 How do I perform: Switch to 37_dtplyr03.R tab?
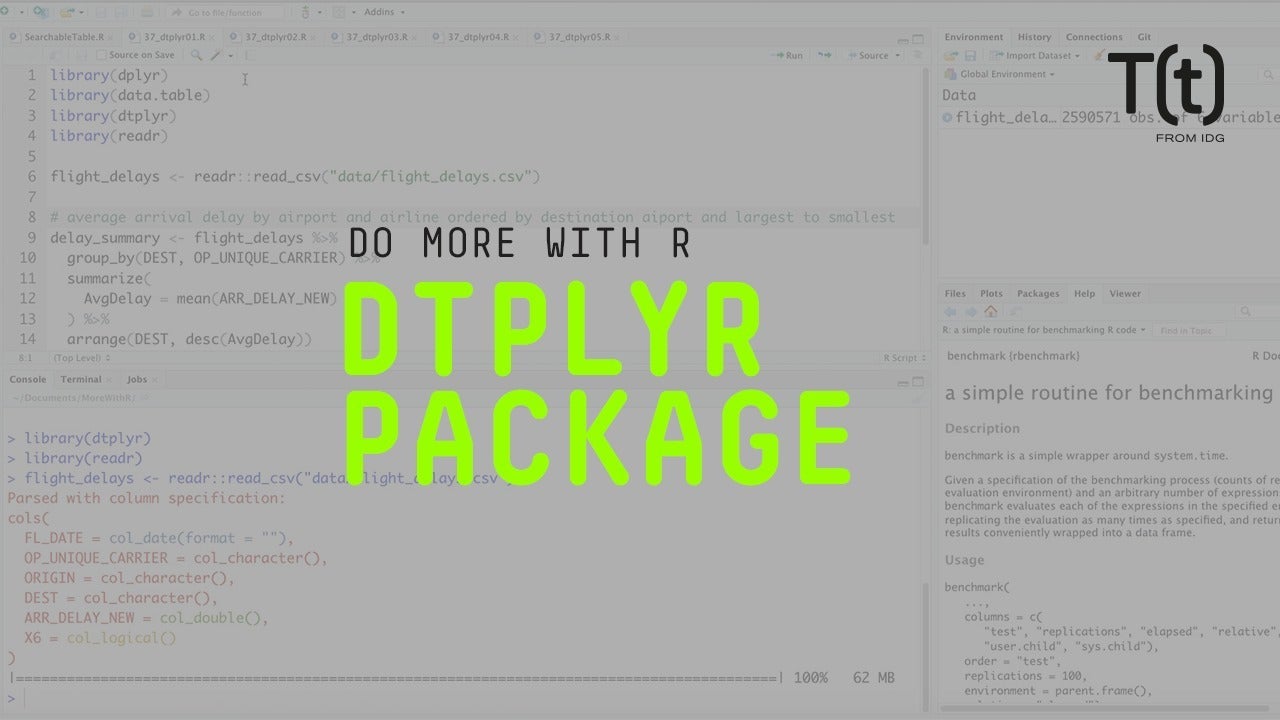376,37
